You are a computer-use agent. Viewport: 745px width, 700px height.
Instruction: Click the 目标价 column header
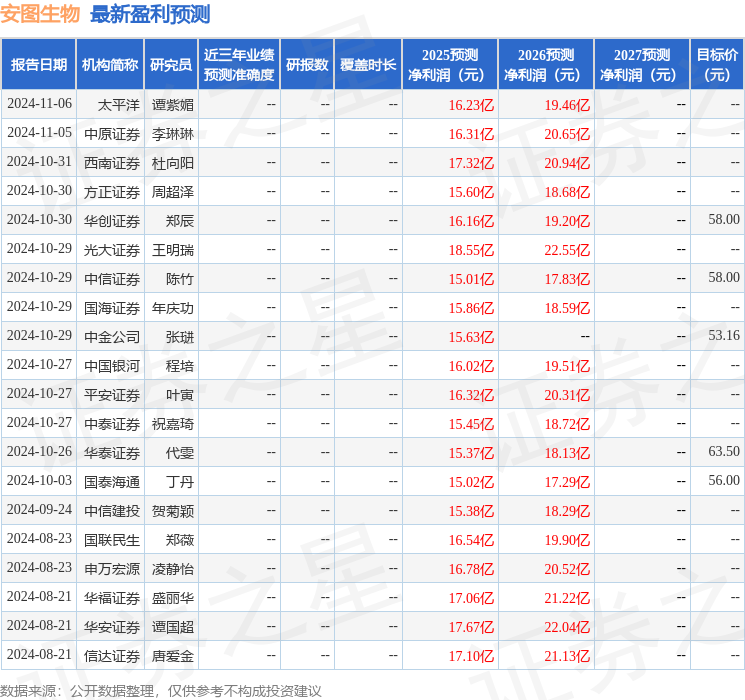(717, 65)
